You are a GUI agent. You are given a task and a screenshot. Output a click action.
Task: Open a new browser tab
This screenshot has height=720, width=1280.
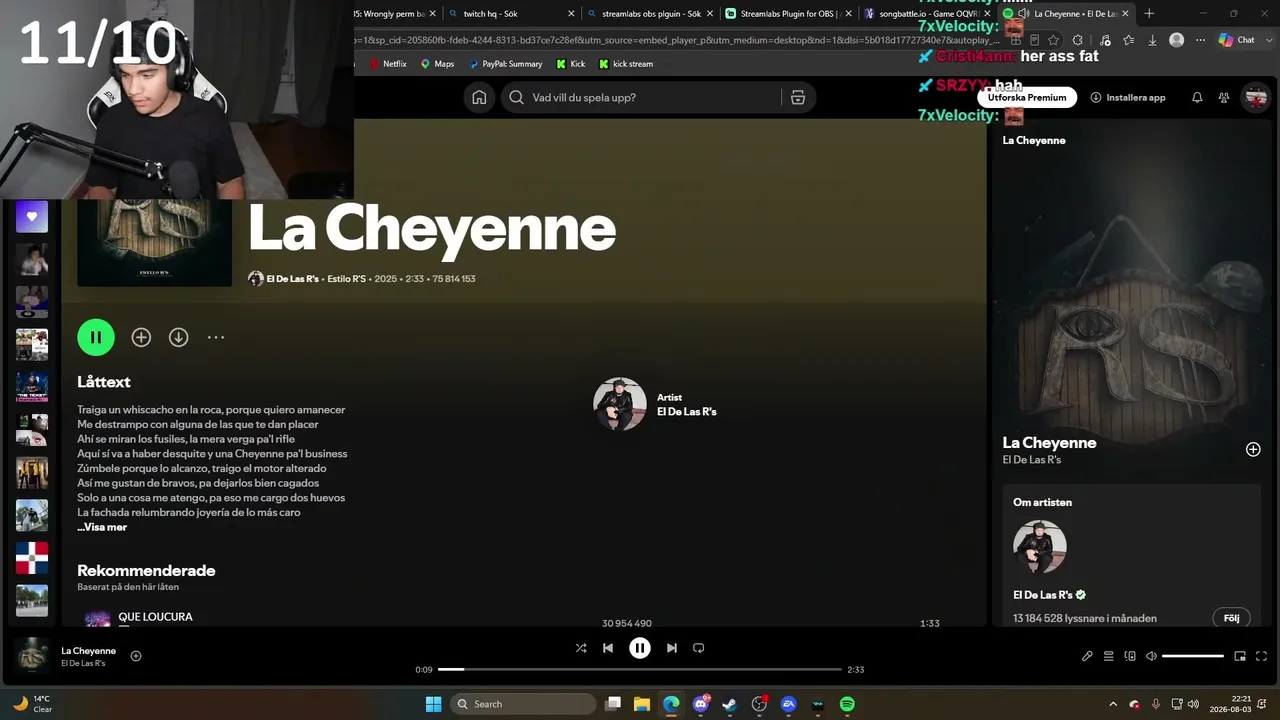pyautogui.click(x=1149, y=14)
